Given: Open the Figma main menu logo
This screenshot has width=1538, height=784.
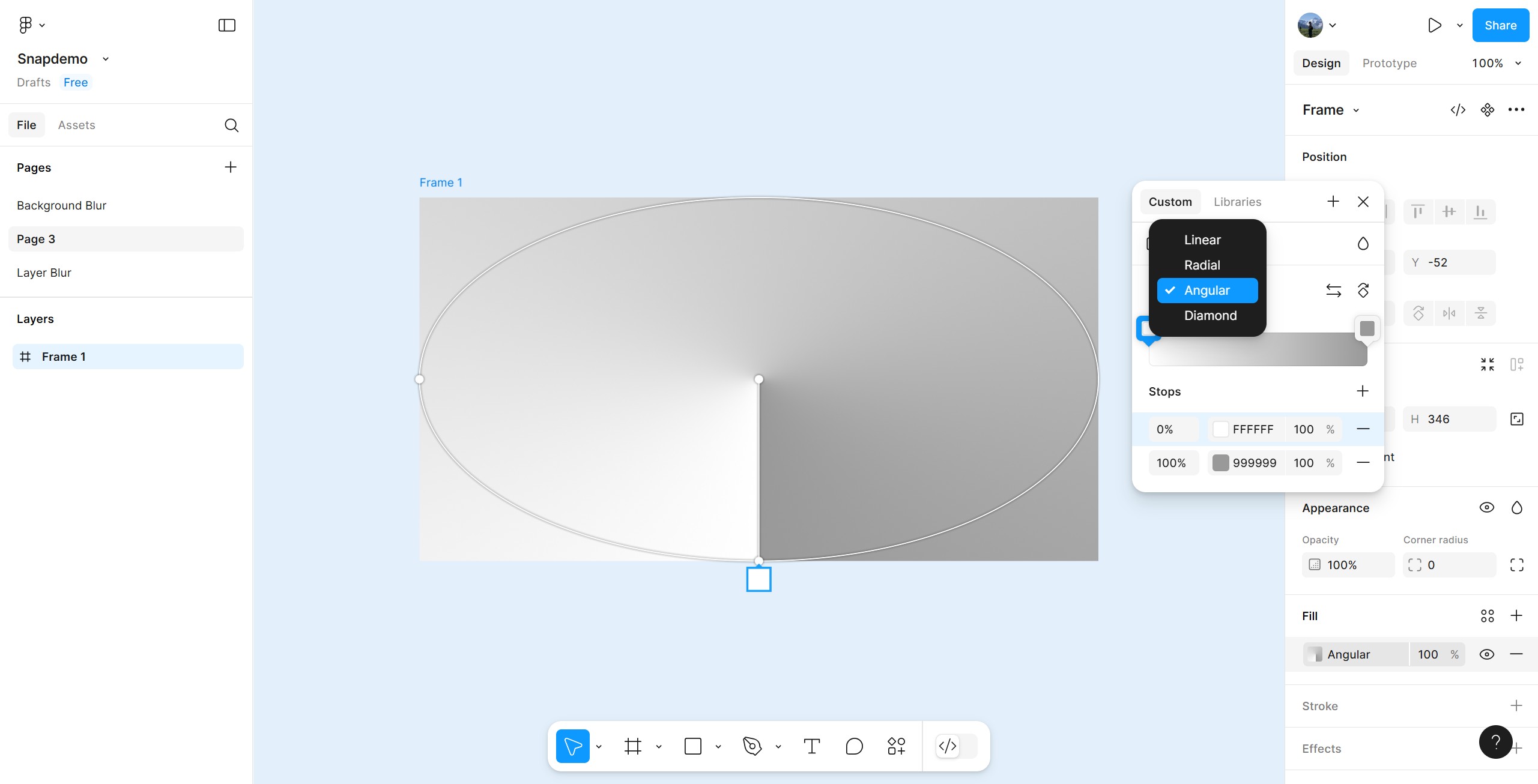Looking at the screenshot, I should tap(25, 25).
